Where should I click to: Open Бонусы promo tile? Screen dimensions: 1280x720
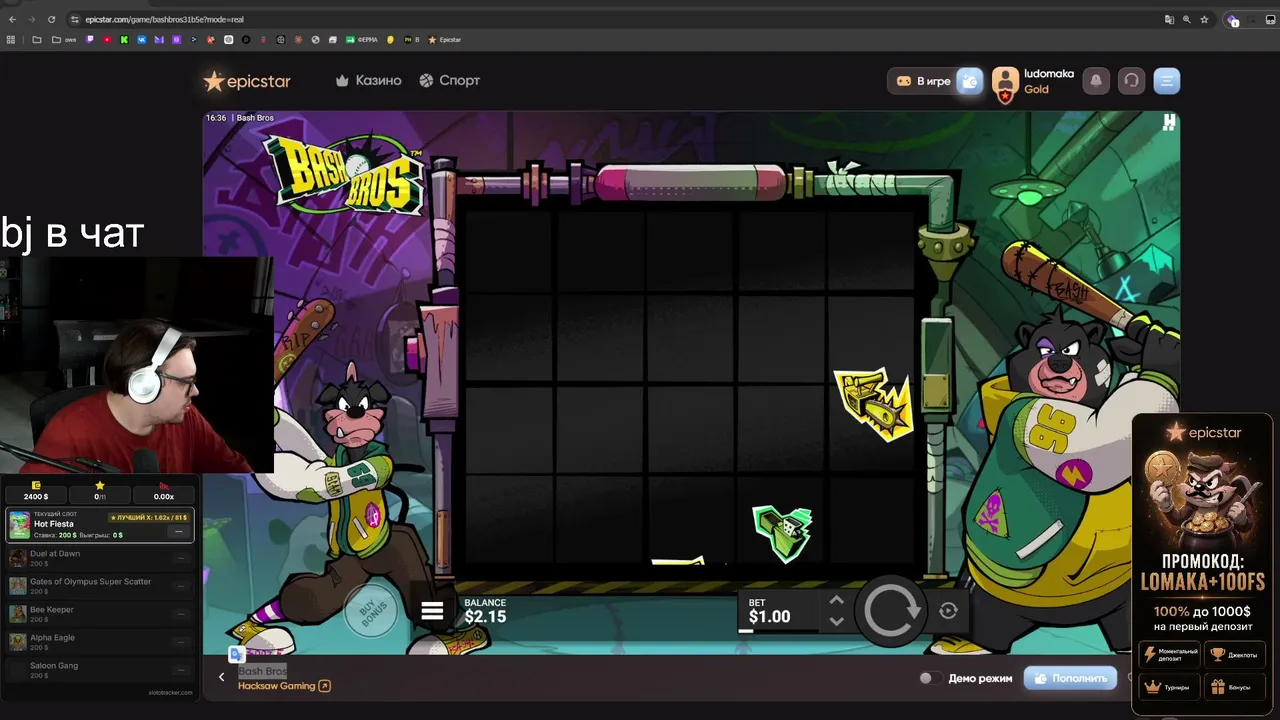(x=1234, y=687)
